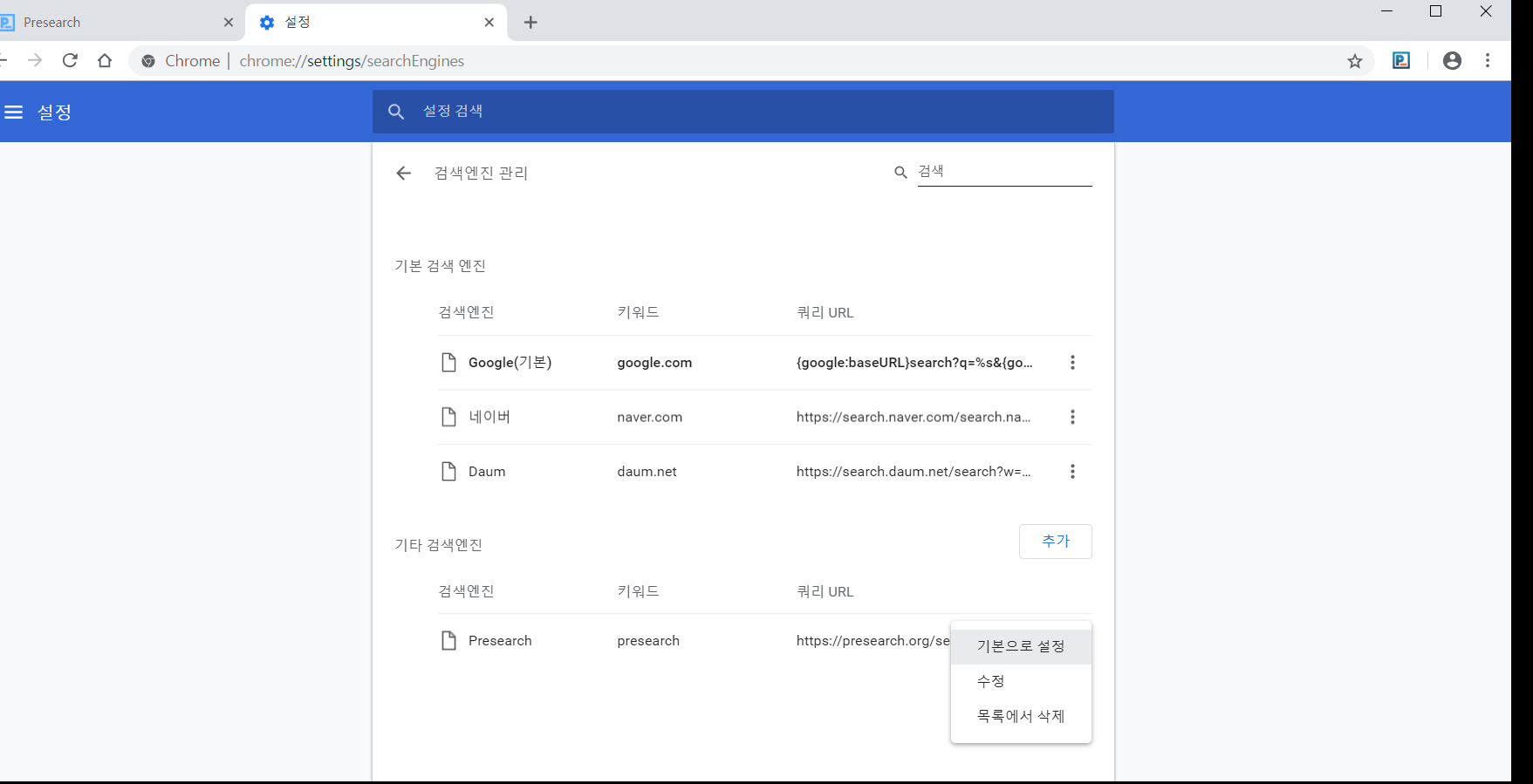The width and height of the screenshot is (1533, 784).
Task: Choose 기본으로 설정 from the context menu
Action: coord(1021,646)
